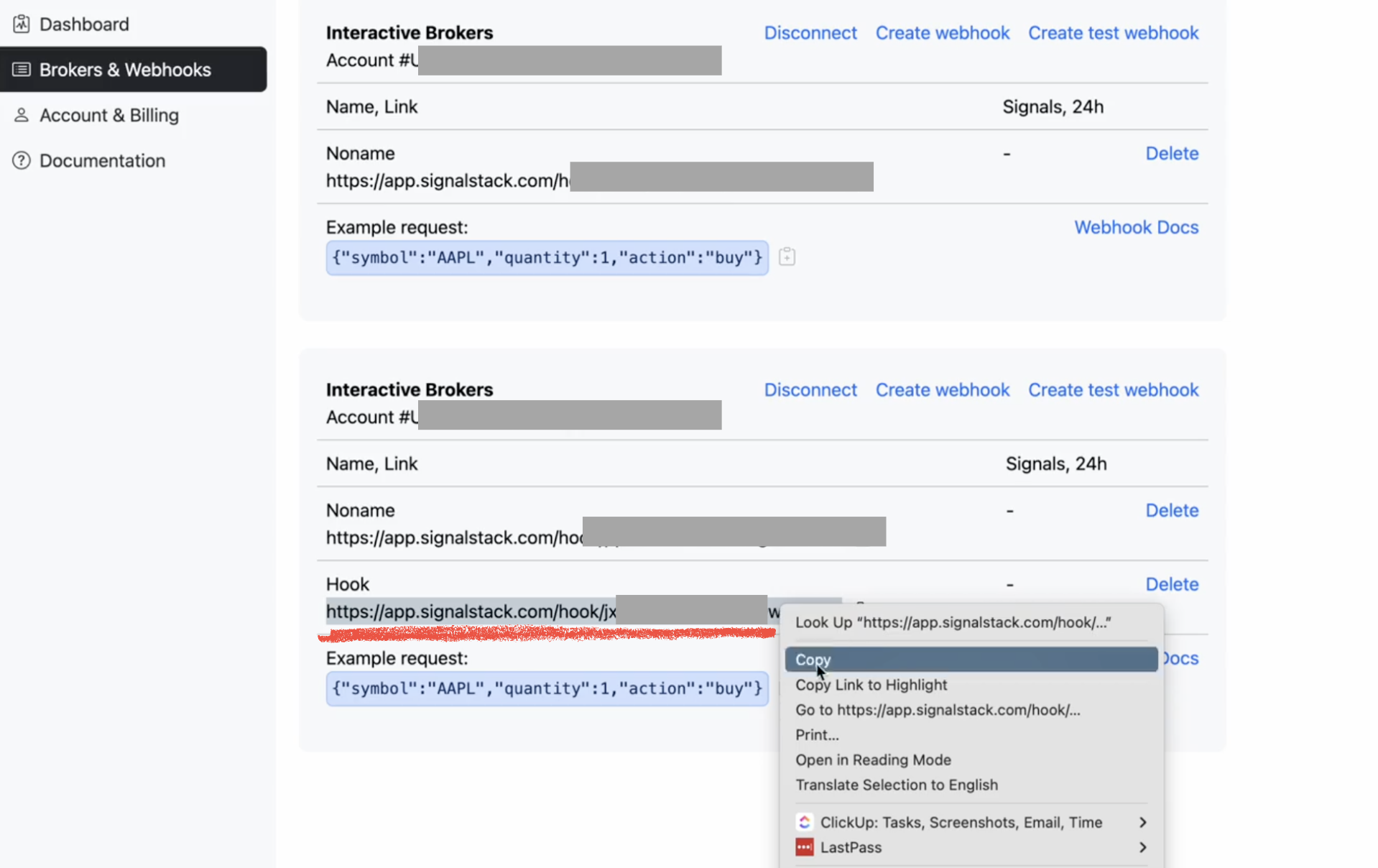
Task: Click the Documentation question mark icon
Action: [22, 160]
